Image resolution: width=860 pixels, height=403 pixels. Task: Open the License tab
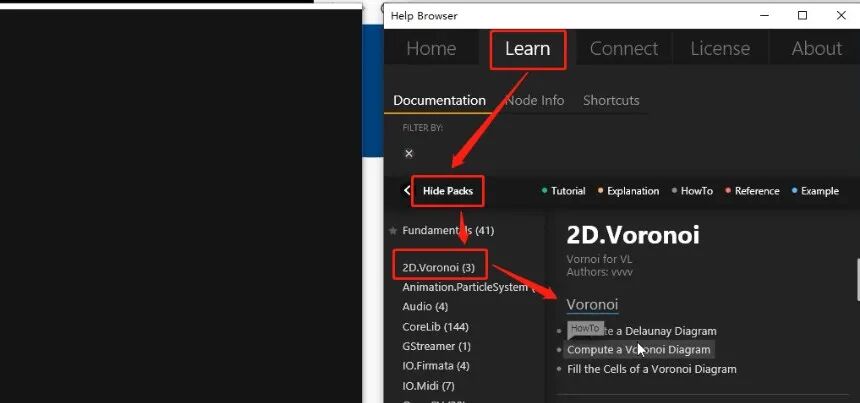pos(720,48)
